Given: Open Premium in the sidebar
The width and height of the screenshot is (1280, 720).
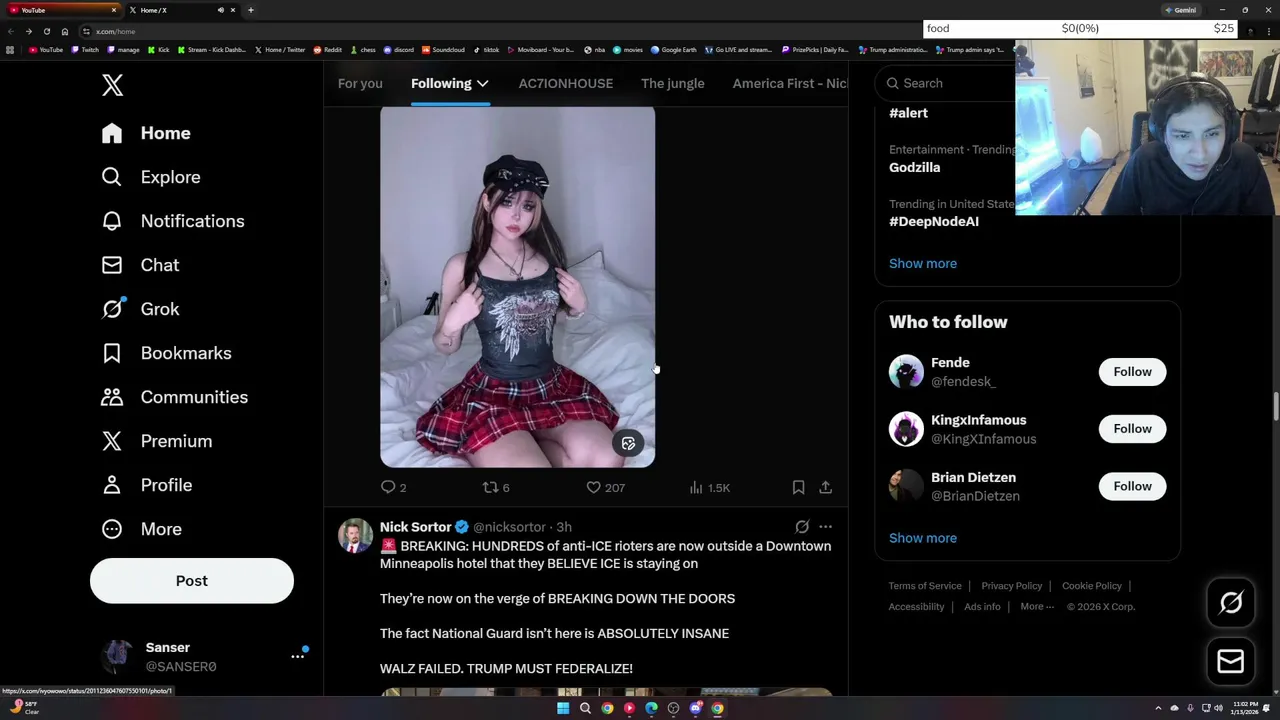Looking at the screenshot, I should pyautogui.click(x=156, y=441).
